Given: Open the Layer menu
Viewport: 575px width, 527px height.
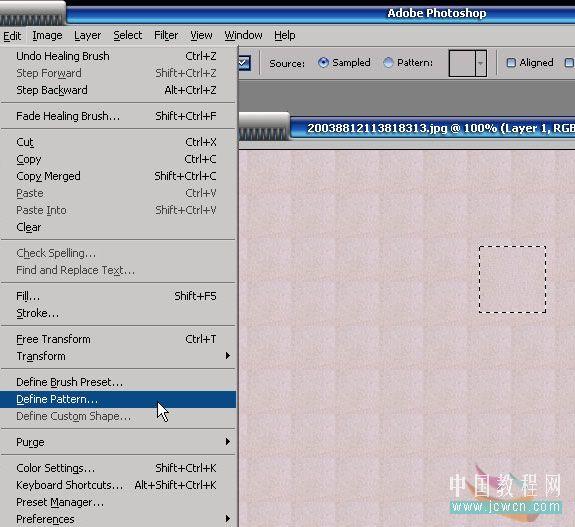Looking at the screenshot, I should [87, 36].
